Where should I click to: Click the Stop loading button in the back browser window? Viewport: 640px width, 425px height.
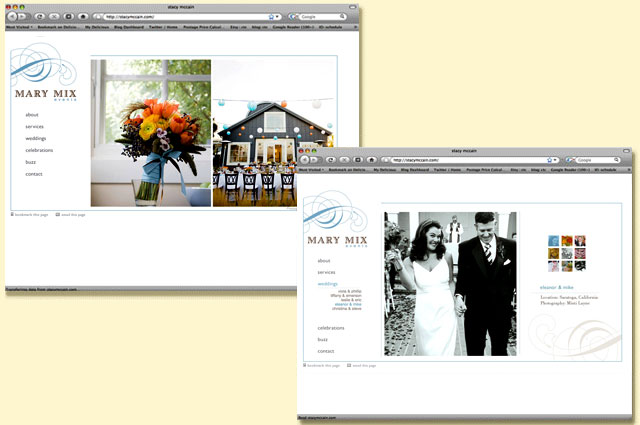[54, 17]
